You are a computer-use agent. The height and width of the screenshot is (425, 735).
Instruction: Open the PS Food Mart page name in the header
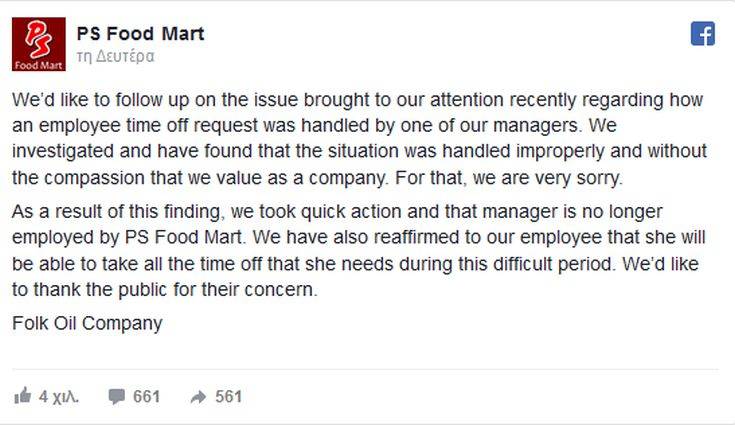pyautogui.click(x=141, y=34)
